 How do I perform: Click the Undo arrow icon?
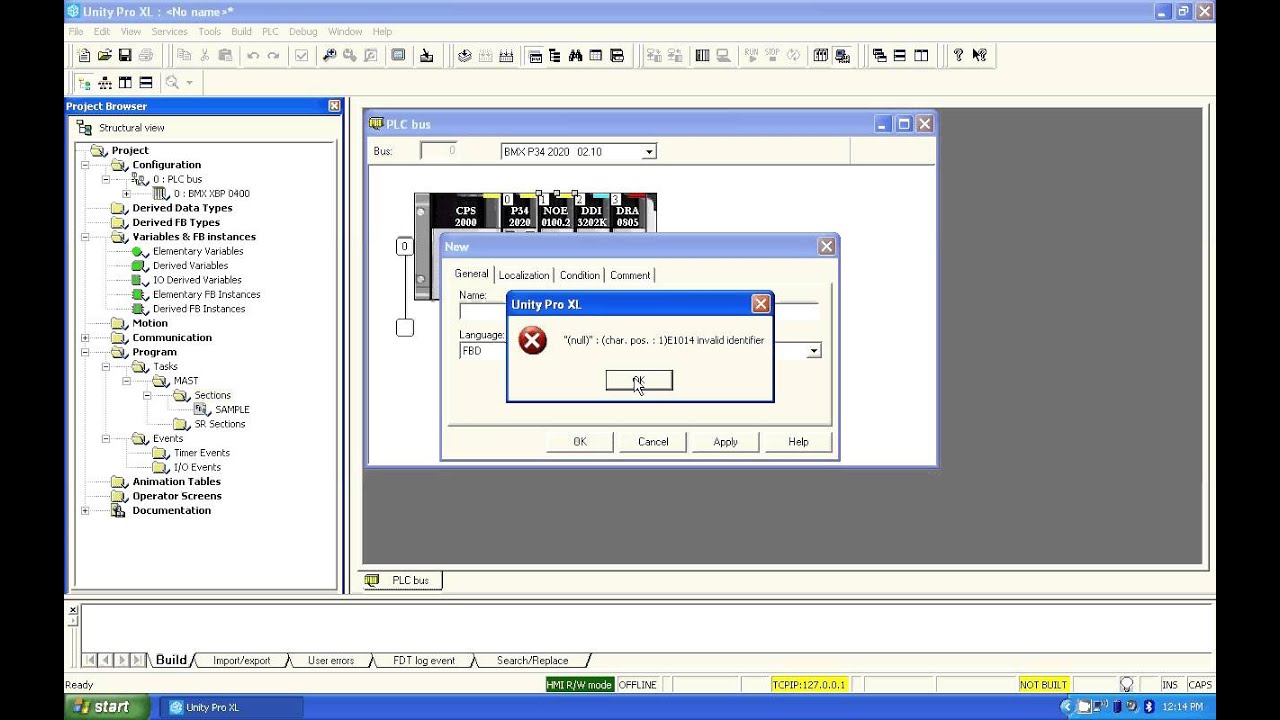pyautogui.click(x=253, y=56)
